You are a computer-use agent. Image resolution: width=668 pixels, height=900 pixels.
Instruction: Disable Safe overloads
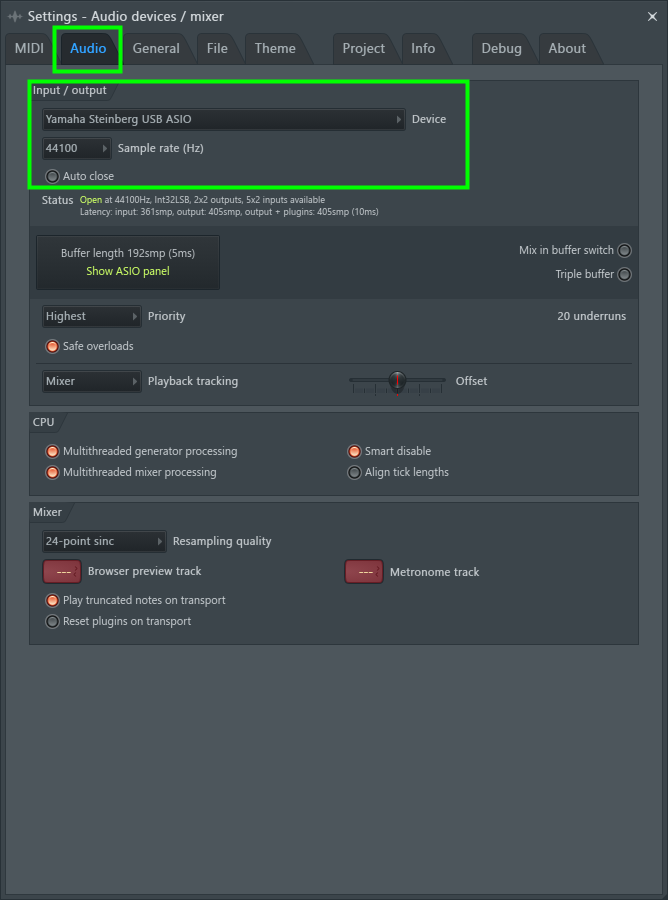[52, 346]
